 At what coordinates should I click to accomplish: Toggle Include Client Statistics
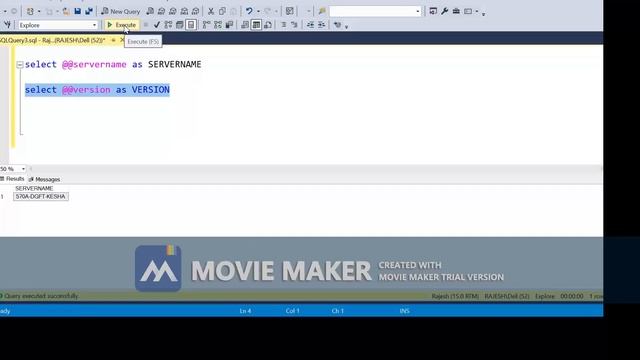(229, 25)
